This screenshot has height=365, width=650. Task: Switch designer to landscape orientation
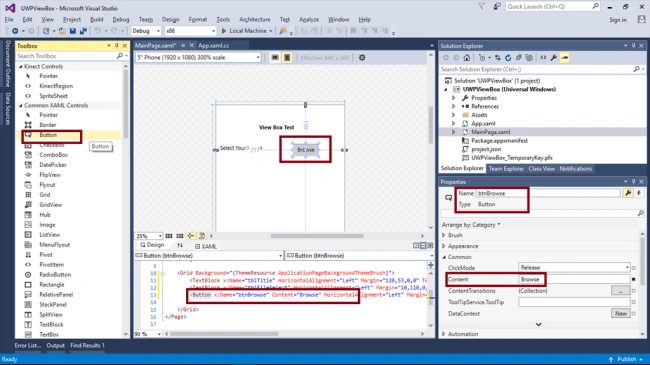275,58
